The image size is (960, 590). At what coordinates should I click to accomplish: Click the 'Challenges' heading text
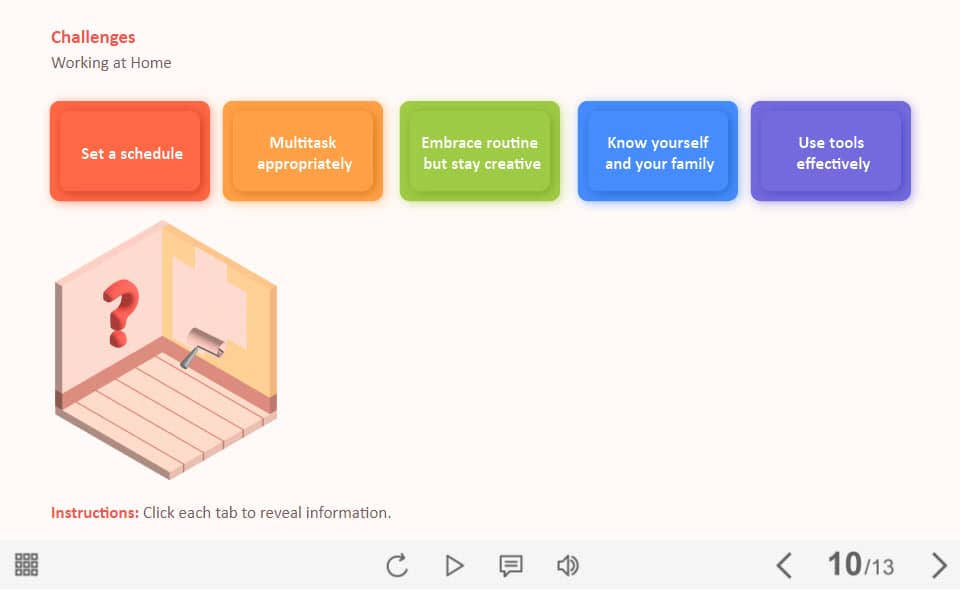tap(93, 37)
